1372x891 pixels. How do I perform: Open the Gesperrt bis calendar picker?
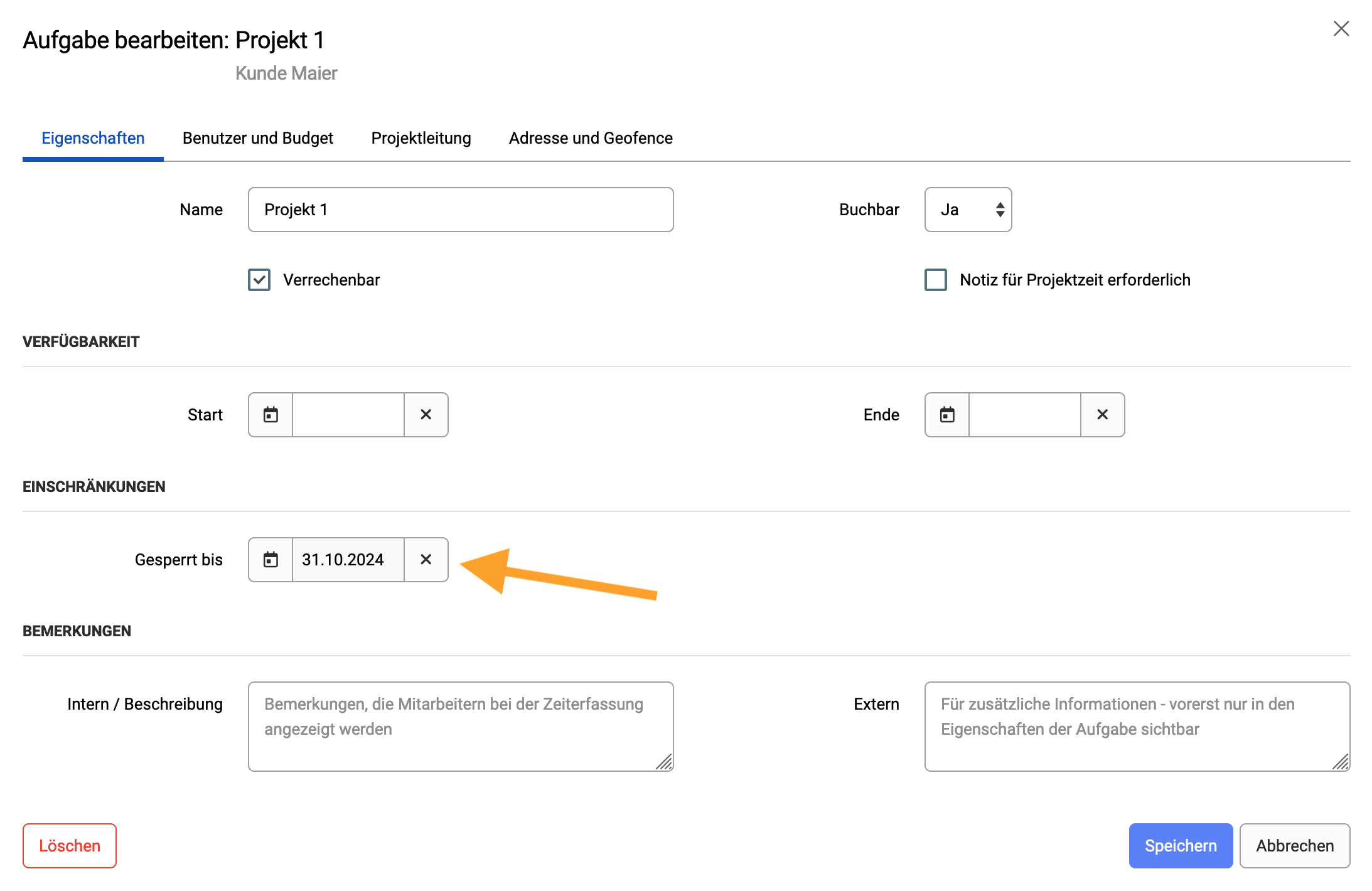[271, 560]
